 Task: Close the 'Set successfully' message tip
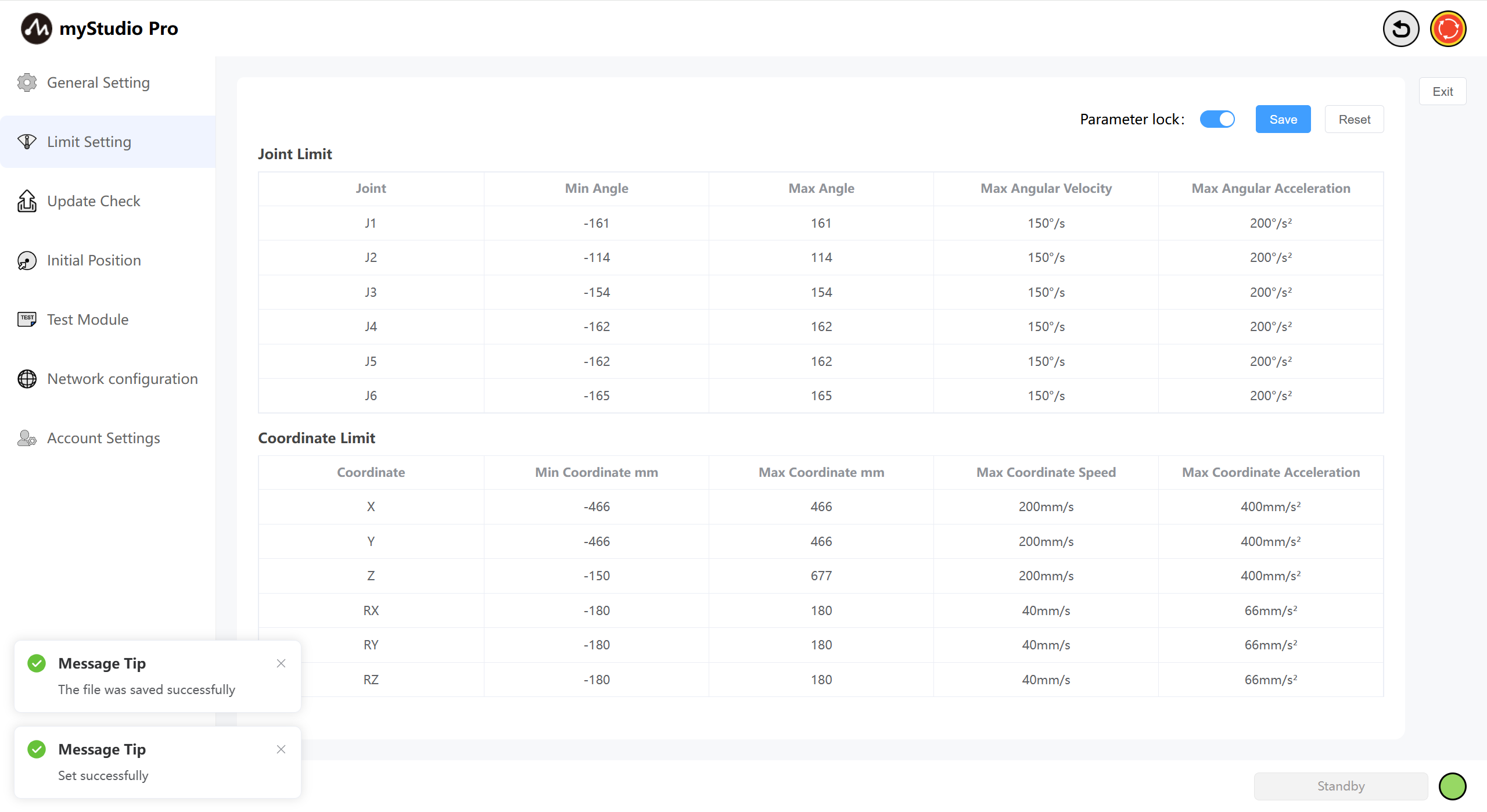pos(281,749)
